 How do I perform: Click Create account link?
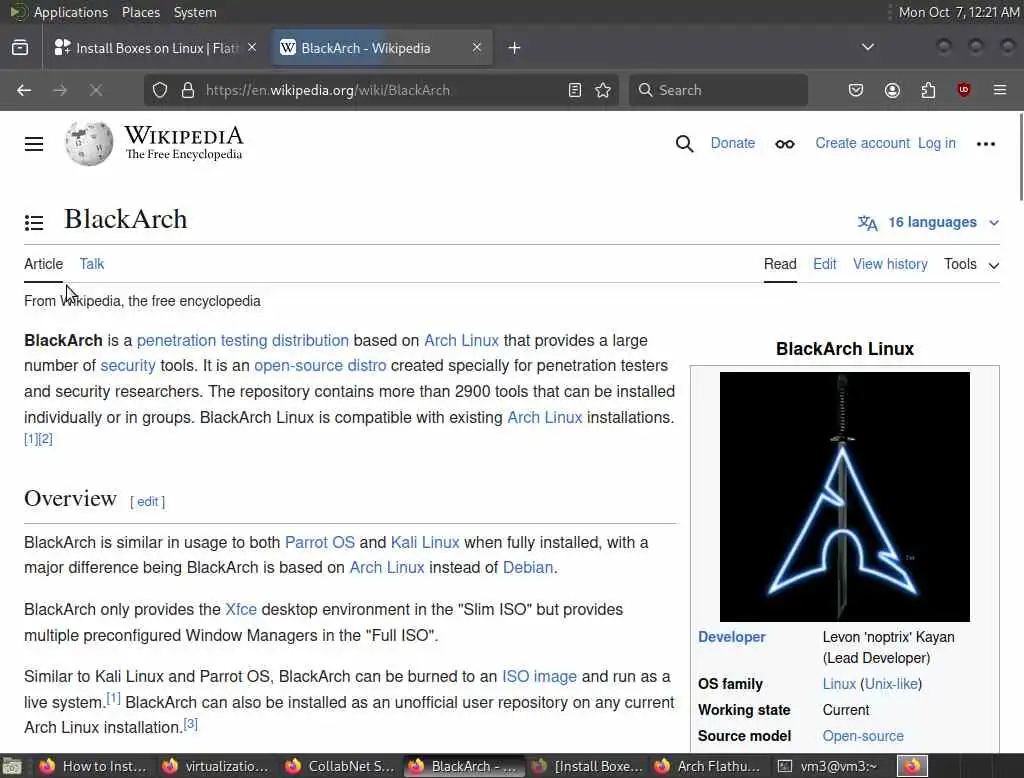click(862, 143)
